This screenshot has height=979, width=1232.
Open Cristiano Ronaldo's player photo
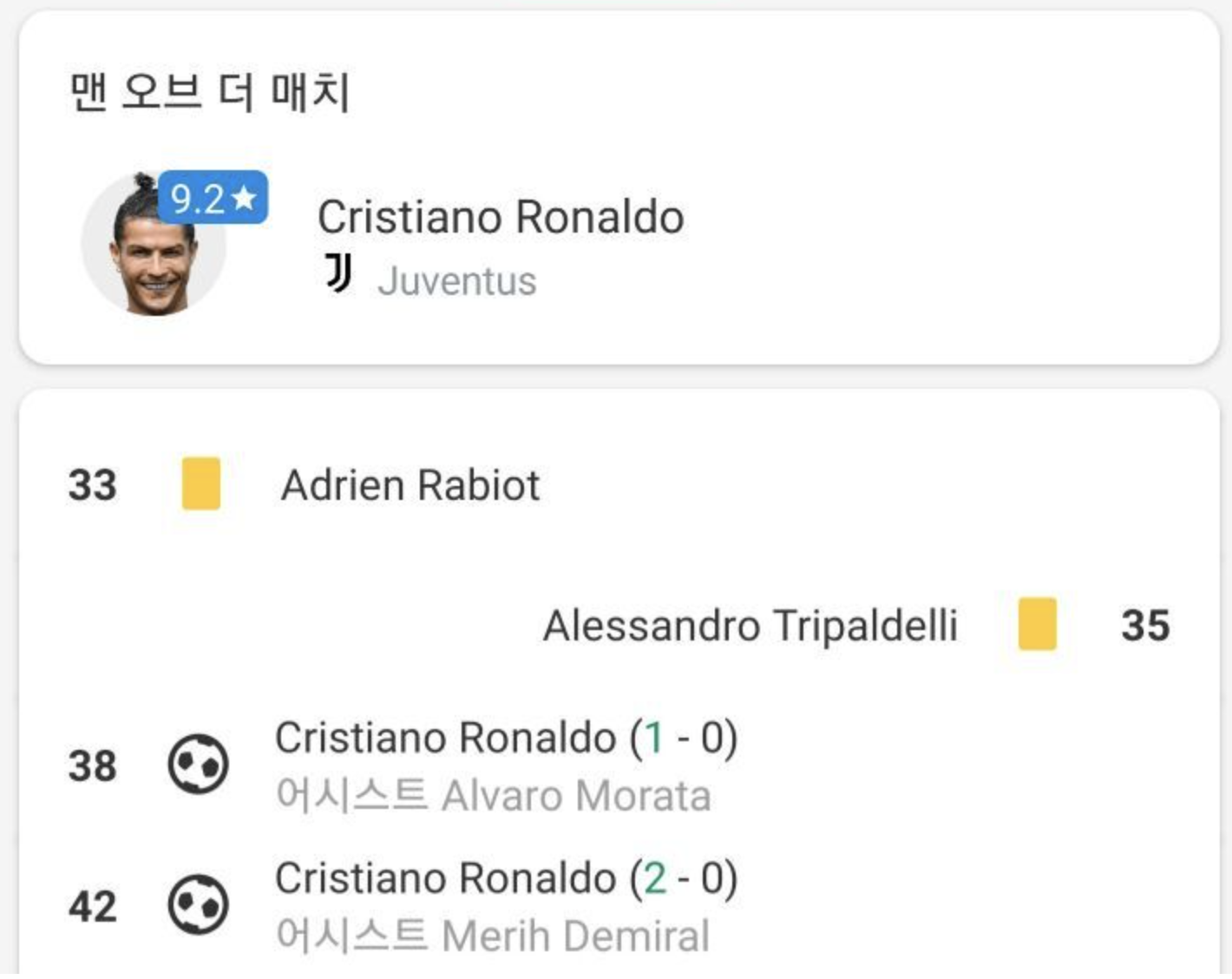154,243
